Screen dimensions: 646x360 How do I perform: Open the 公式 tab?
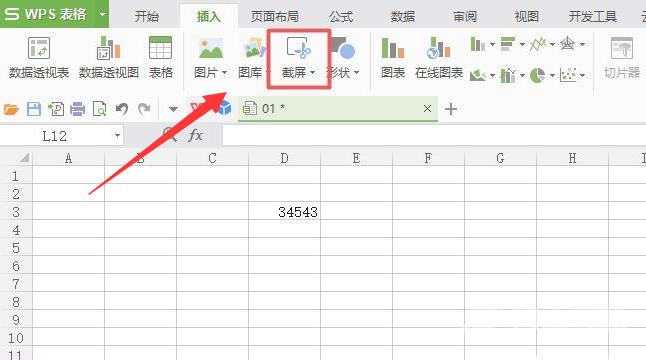coord(341,16)
